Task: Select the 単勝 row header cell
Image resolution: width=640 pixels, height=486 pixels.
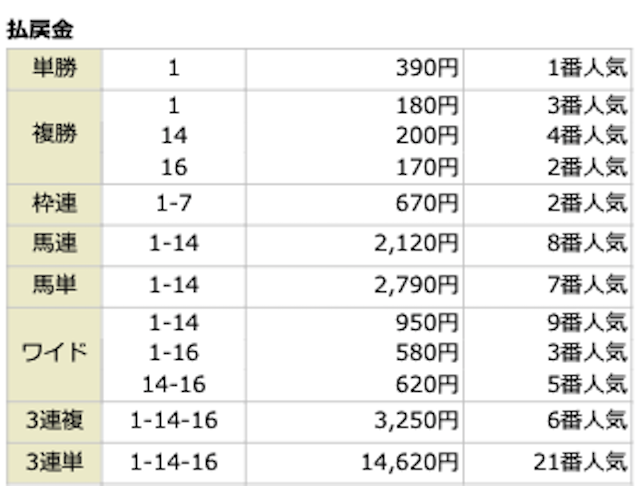Action: click(53, 68)
